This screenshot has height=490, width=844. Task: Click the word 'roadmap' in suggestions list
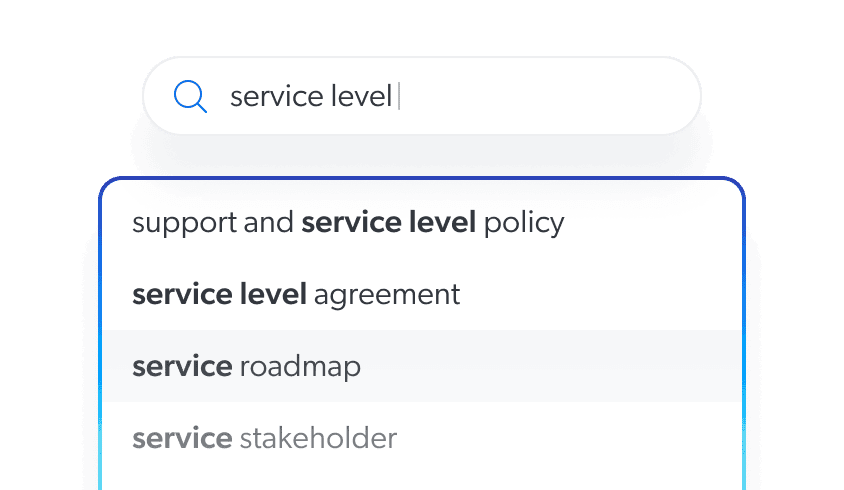[x=300, y=366]
